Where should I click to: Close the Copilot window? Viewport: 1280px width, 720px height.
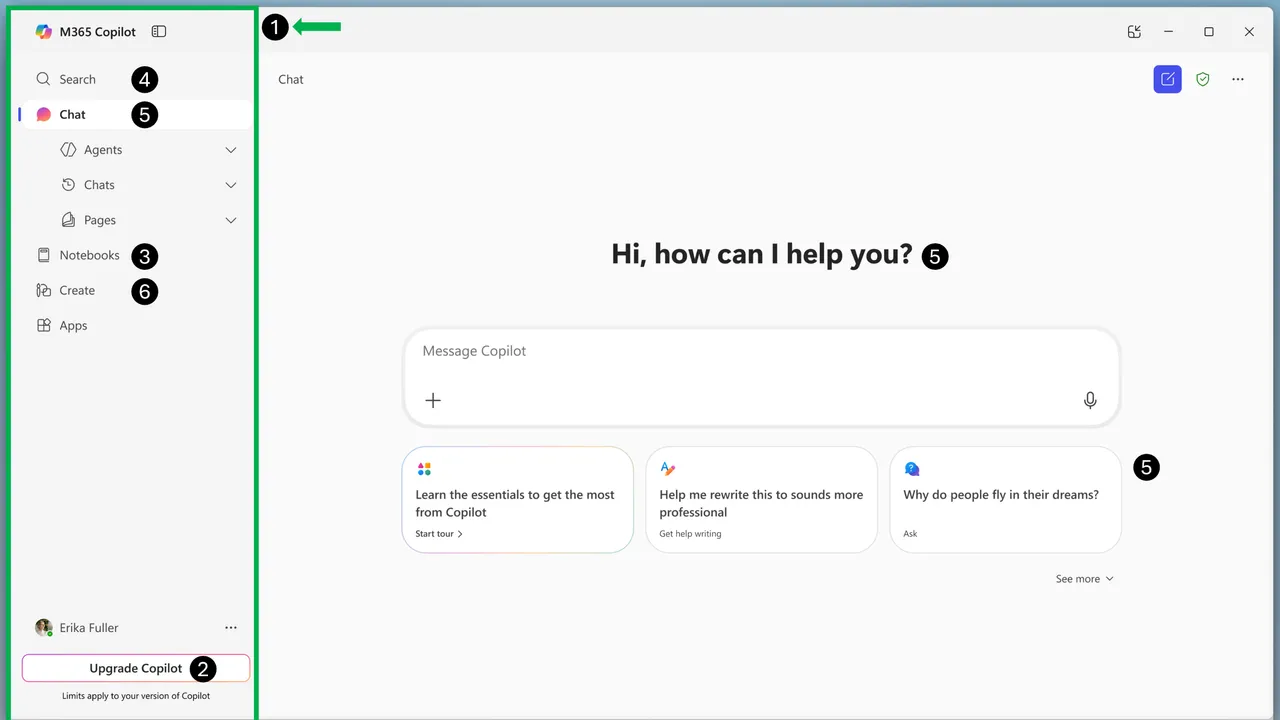point(1249,32)
